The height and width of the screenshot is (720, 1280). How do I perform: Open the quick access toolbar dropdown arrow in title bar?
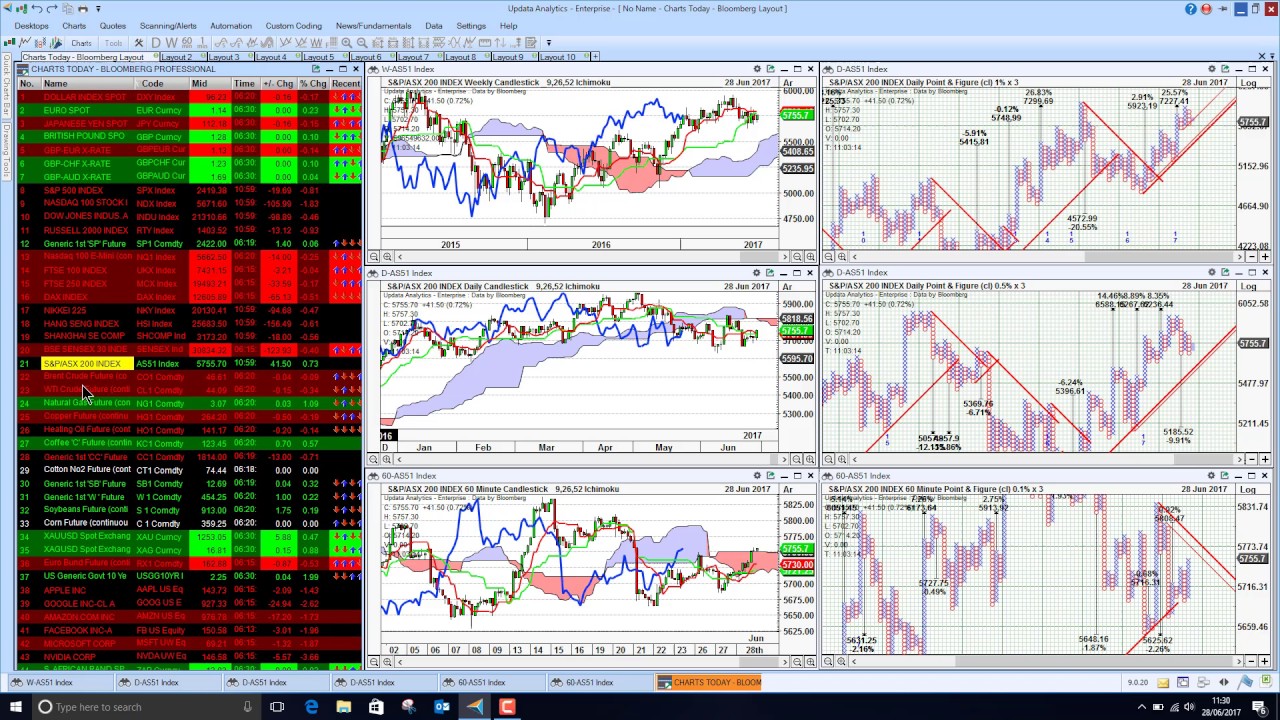[98, 9]
